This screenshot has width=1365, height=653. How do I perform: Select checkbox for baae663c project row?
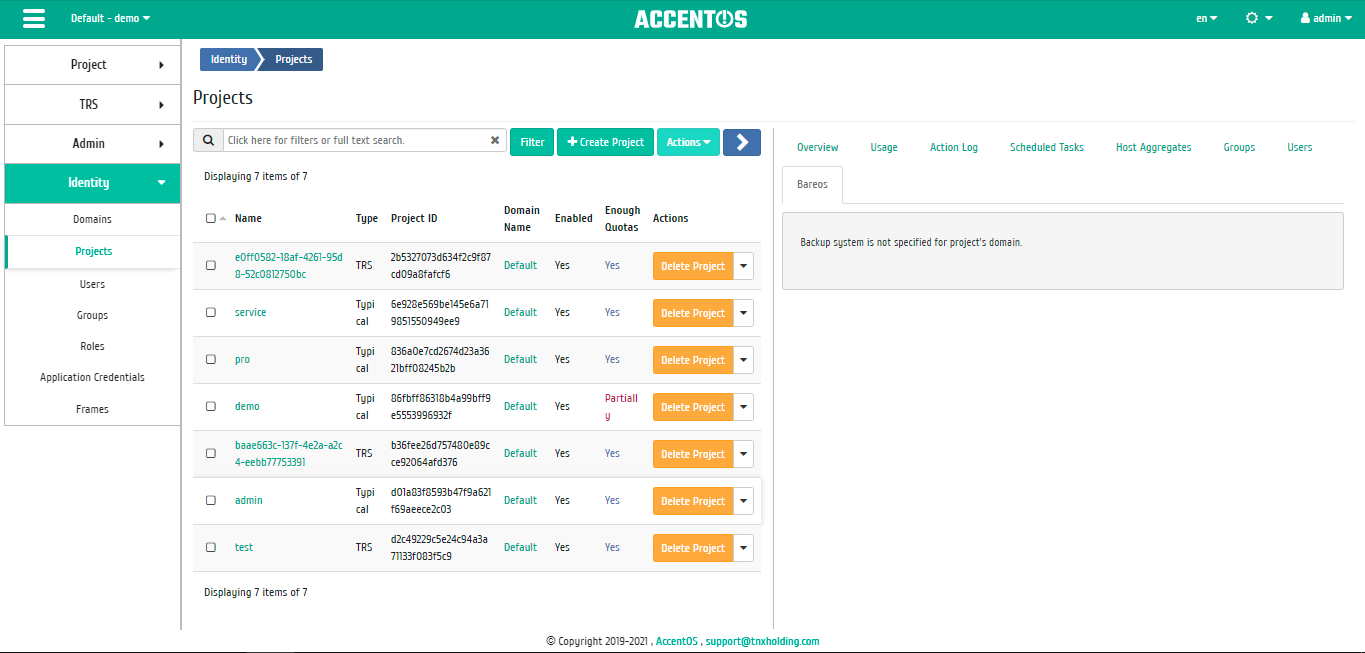coord(211,453)
